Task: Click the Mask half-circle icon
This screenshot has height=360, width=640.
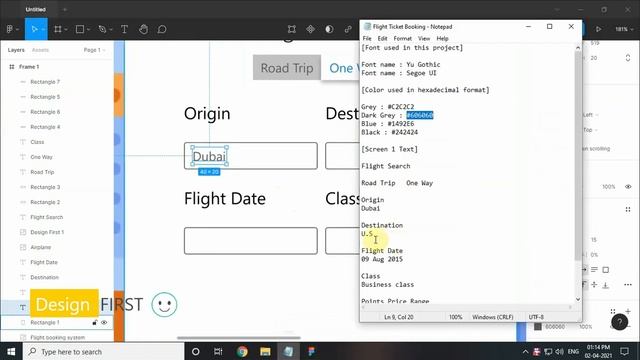Action: coord(329,29)
